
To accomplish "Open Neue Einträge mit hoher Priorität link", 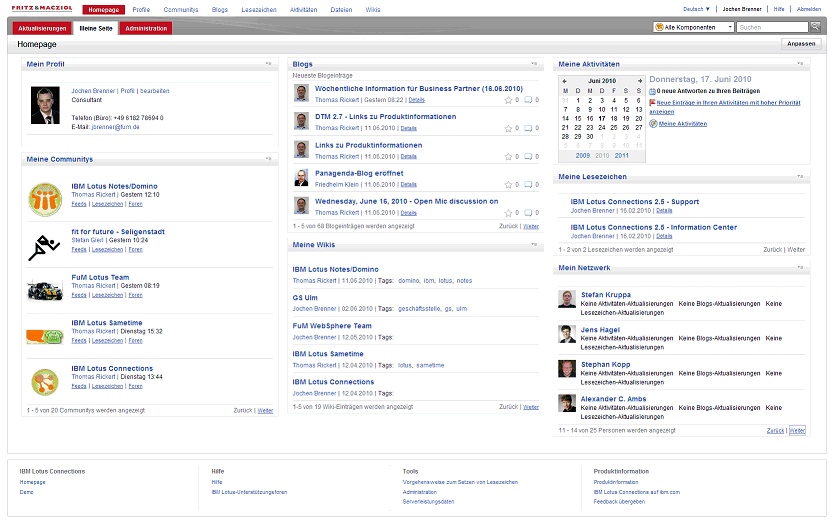I will (x=725, y=107).
